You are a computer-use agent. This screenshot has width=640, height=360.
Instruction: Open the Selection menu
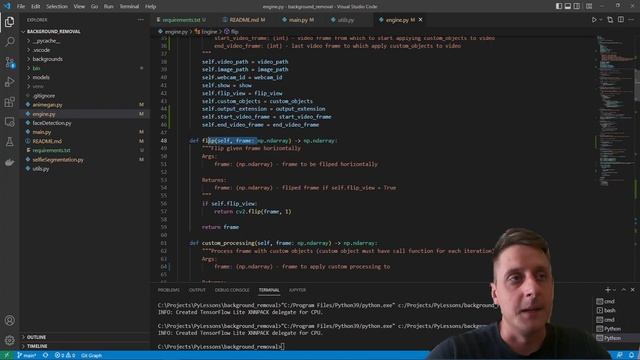click(57, 6)
